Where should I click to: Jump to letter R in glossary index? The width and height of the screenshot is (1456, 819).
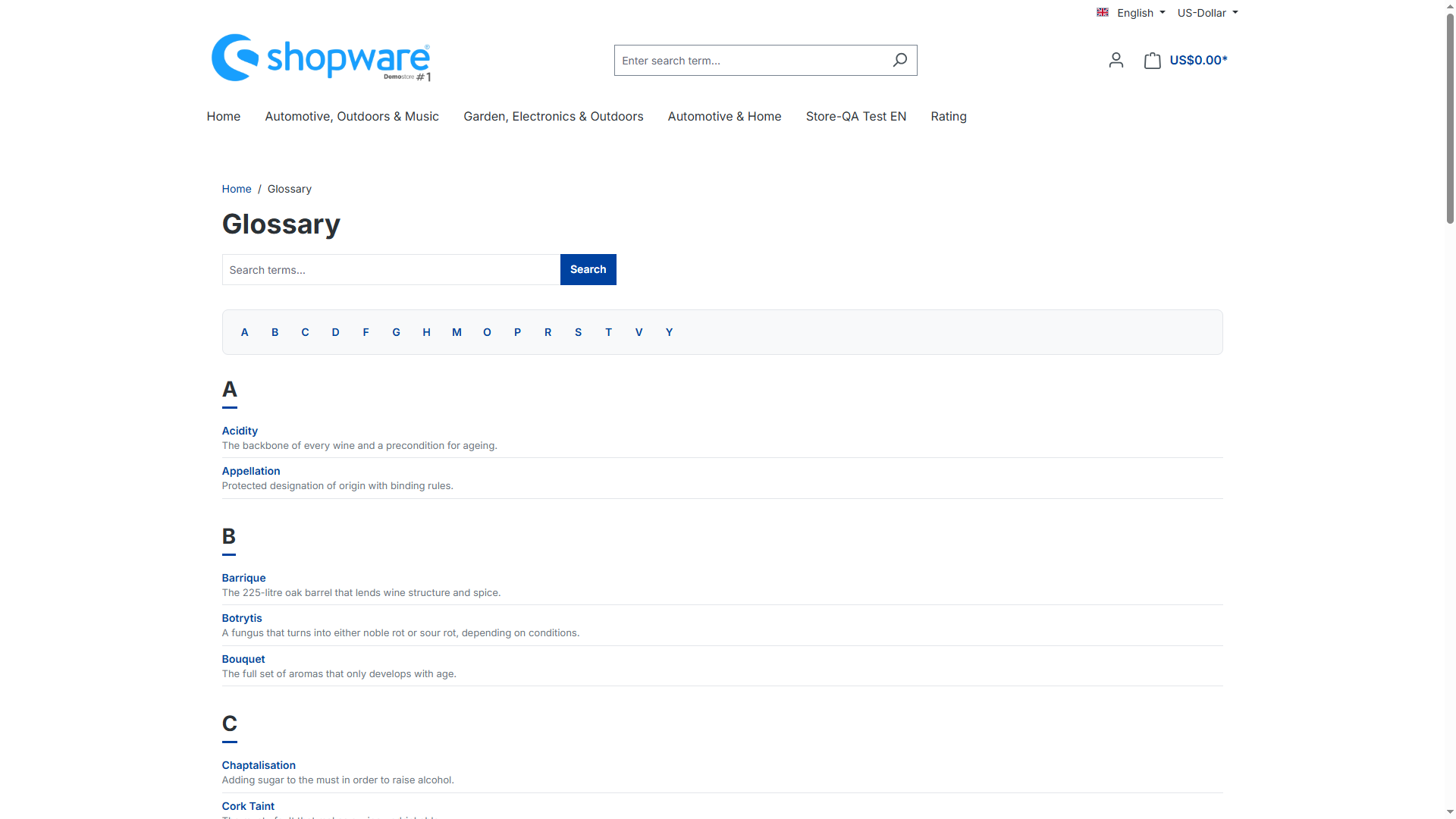click(548, 332)
